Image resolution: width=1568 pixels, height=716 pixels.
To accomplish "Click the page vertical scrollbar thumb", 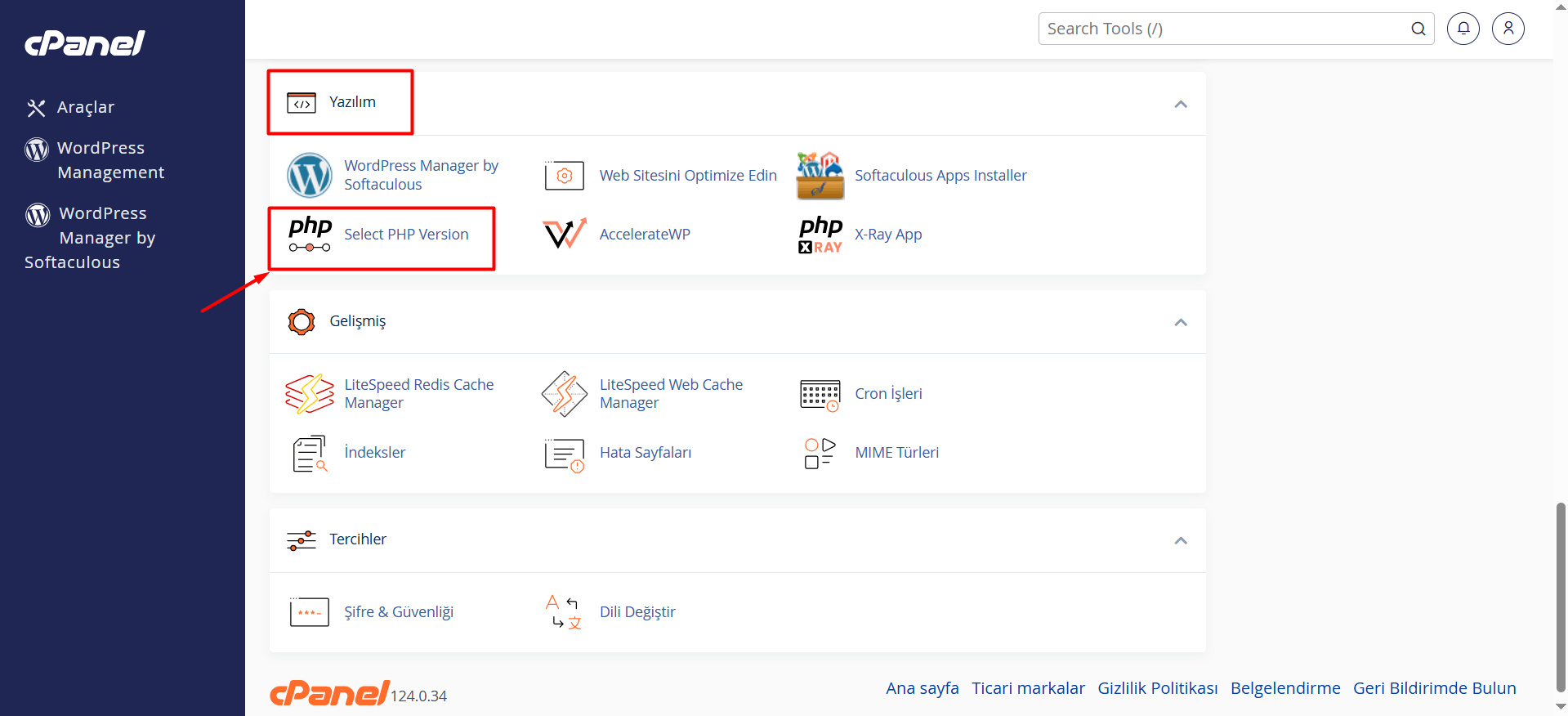I will click(x=1561, y=597).
